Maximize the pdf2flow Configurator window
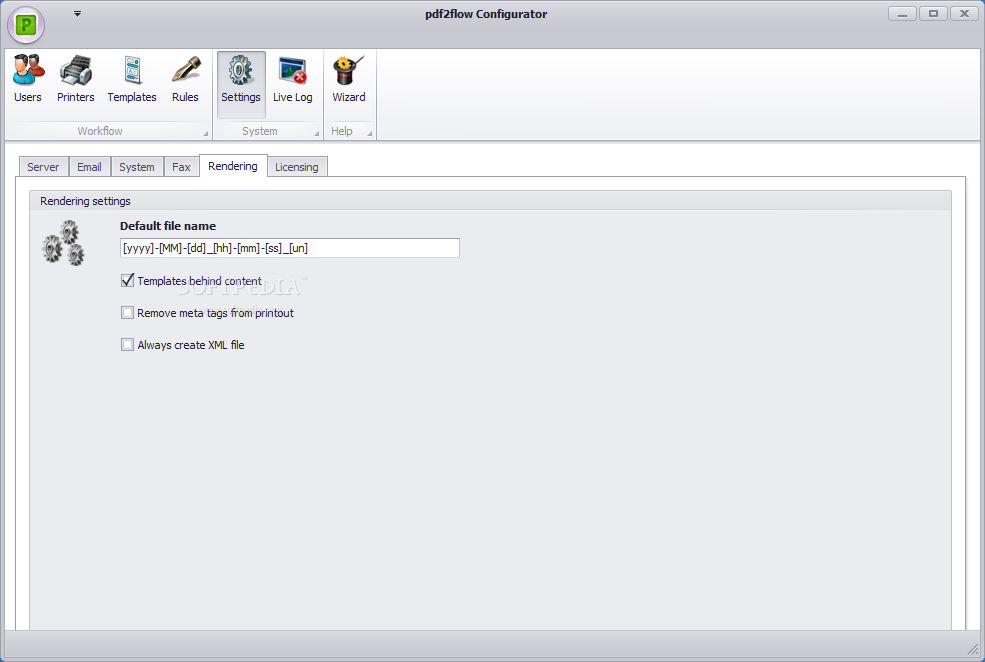 click(933, 13)
